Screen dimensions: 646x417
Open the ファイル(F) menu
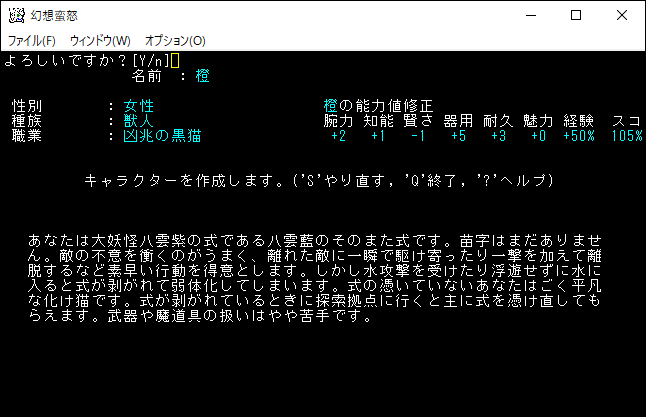coord(32,41)
